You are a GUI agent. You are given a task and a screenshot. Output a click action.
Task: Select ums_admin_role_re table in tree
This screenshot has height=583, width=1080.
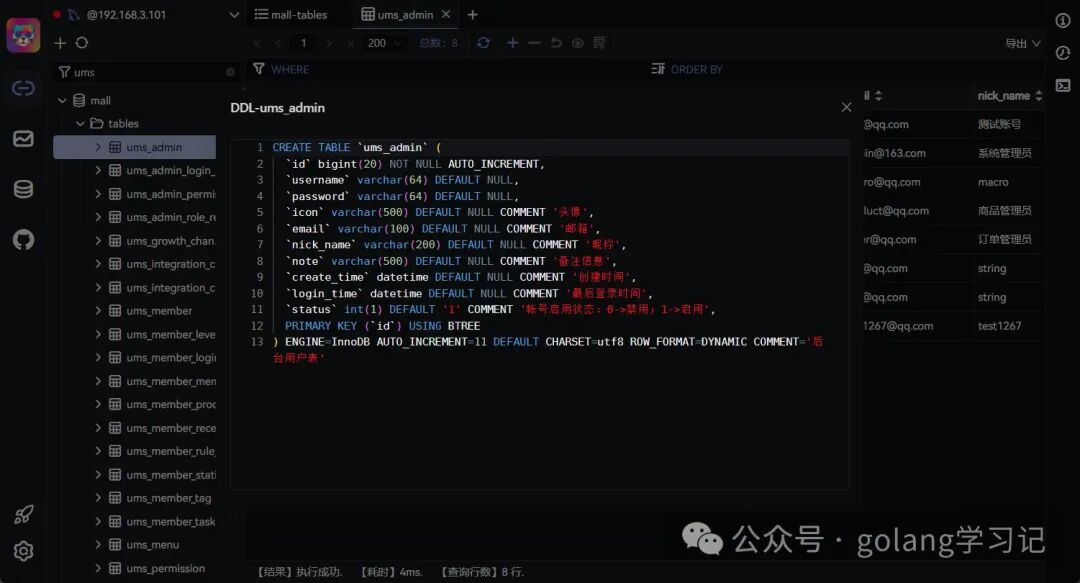click(x=170, y=217)
